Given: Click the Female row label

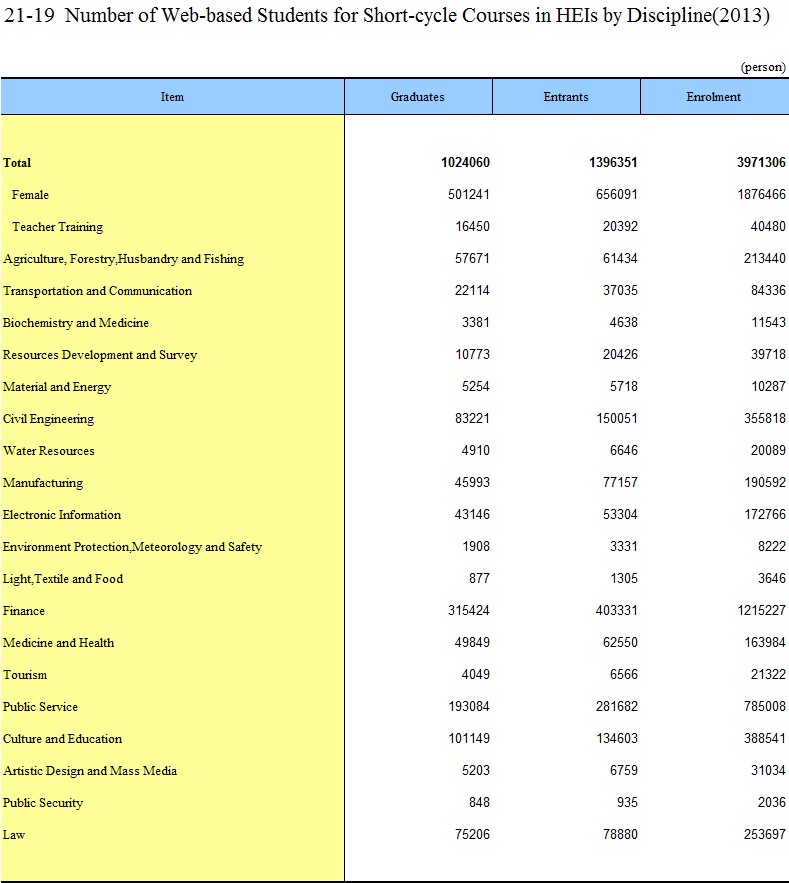Looking at the screenshot, I should coord(30,195).
